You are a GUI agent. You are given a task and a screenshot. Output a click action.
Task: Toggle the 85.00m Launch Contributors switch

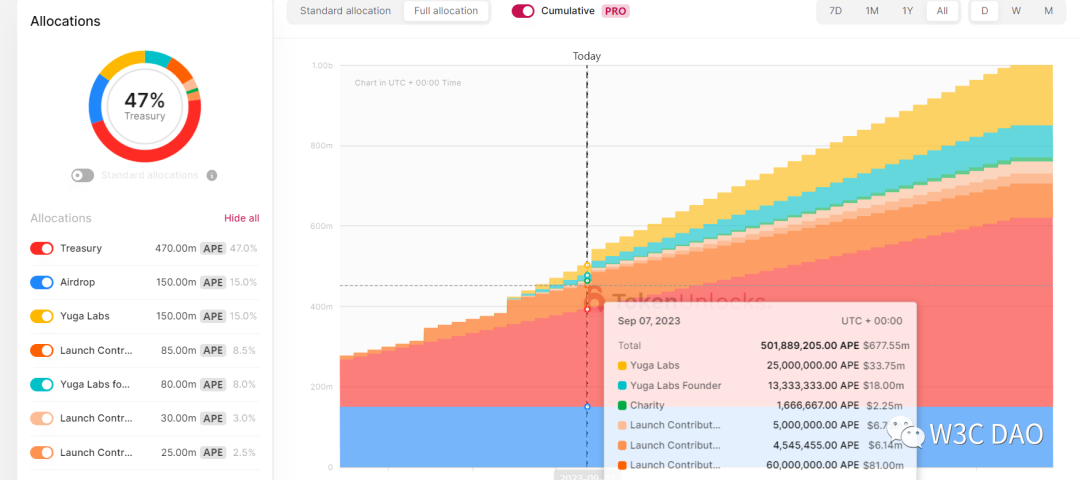(42, 351)
